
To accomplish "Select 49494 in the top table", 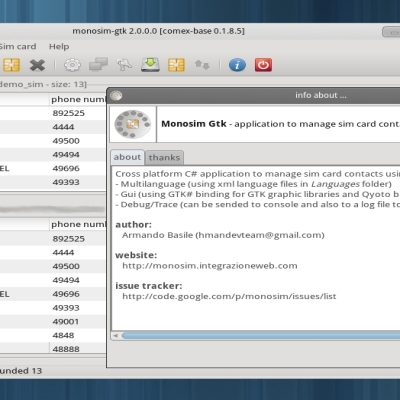I will [66, 155].
